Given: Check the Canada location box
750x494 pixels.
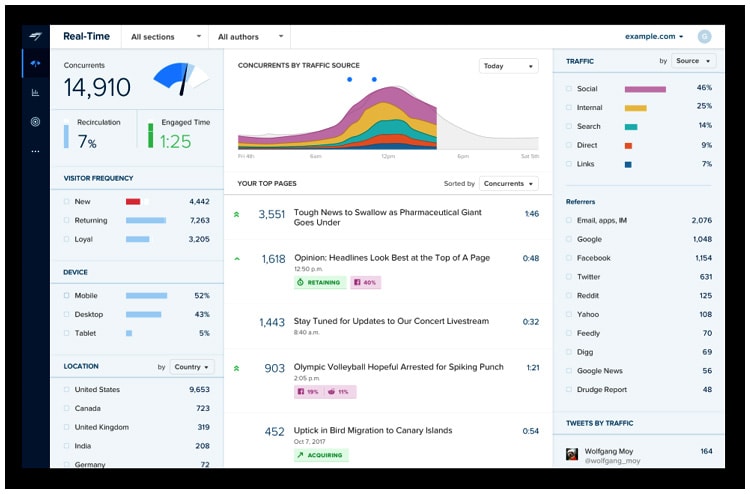Looking at the screenshot, I should pos(66,408).
